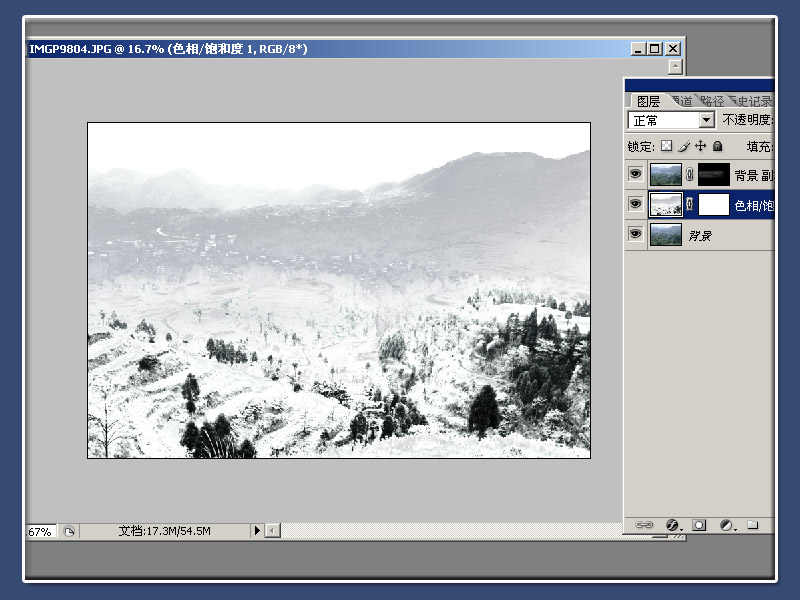800x600 pixels.
Task: Click horizontal scrollbar left arrow
Action: [272, 531]
